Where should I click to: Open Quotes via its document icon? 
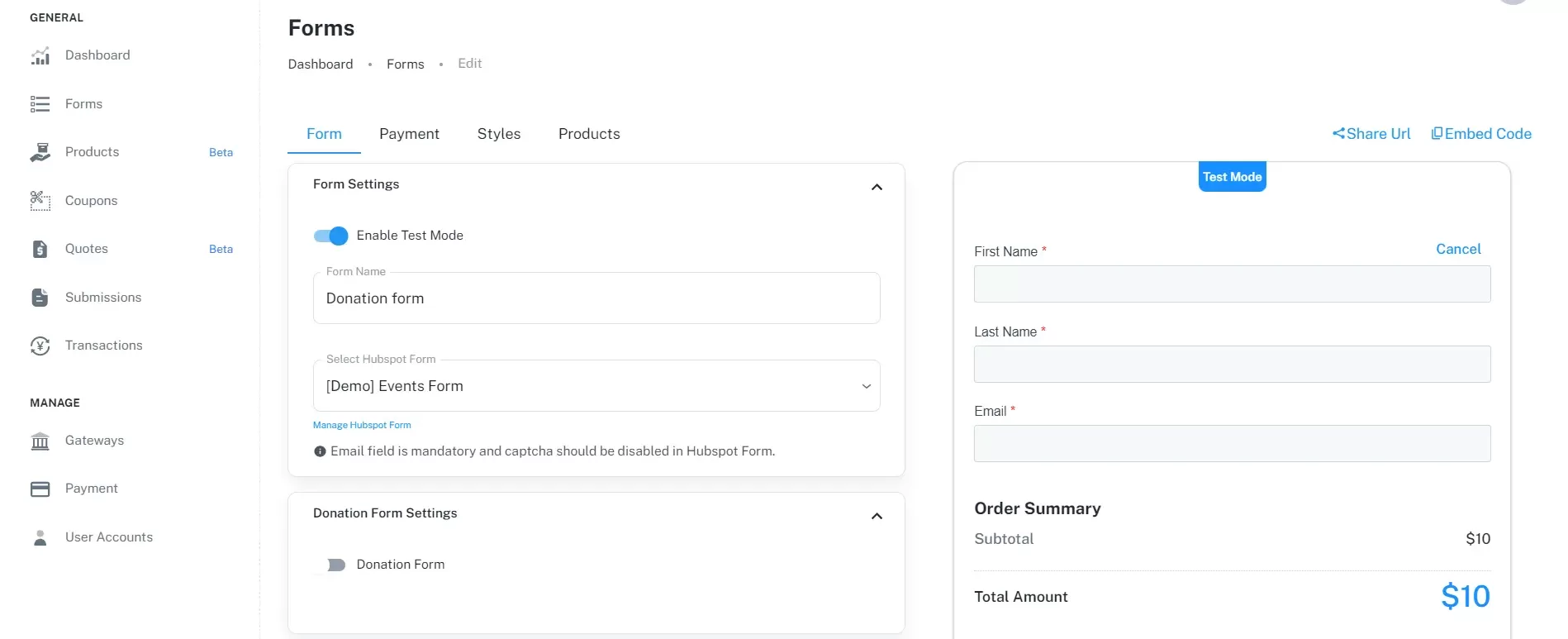click(40, 249)
